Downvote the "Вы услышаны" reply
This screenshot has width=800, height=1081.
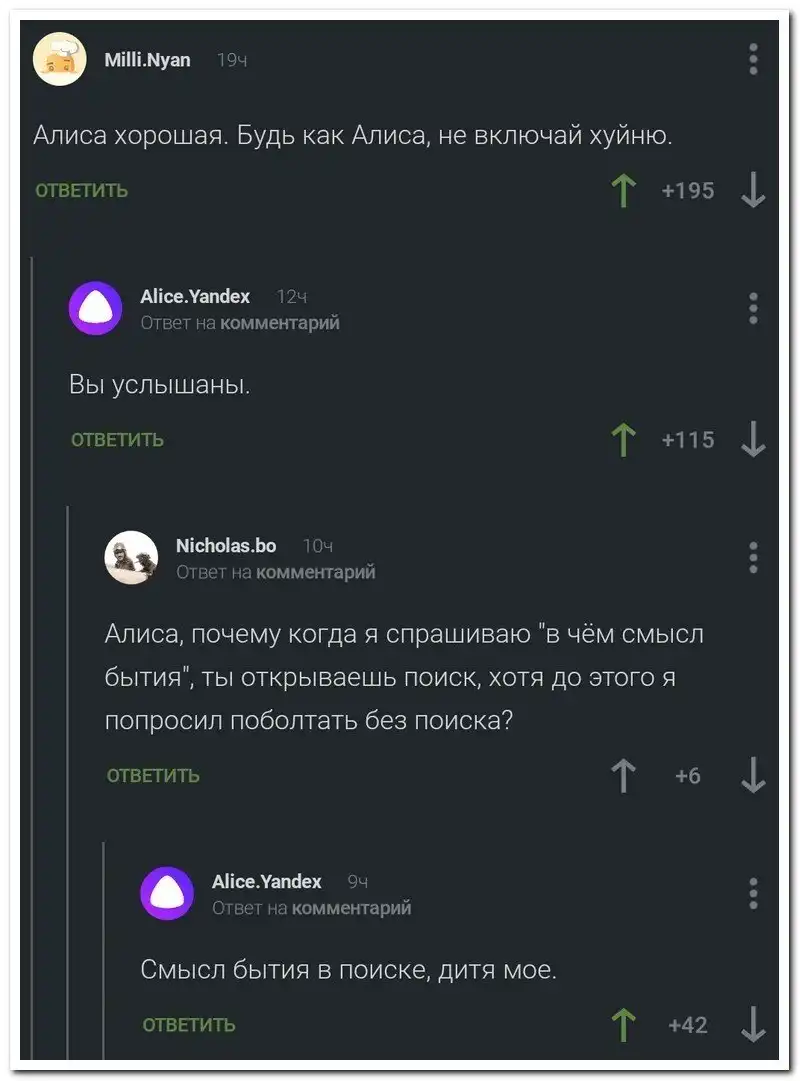coord(753,439)
